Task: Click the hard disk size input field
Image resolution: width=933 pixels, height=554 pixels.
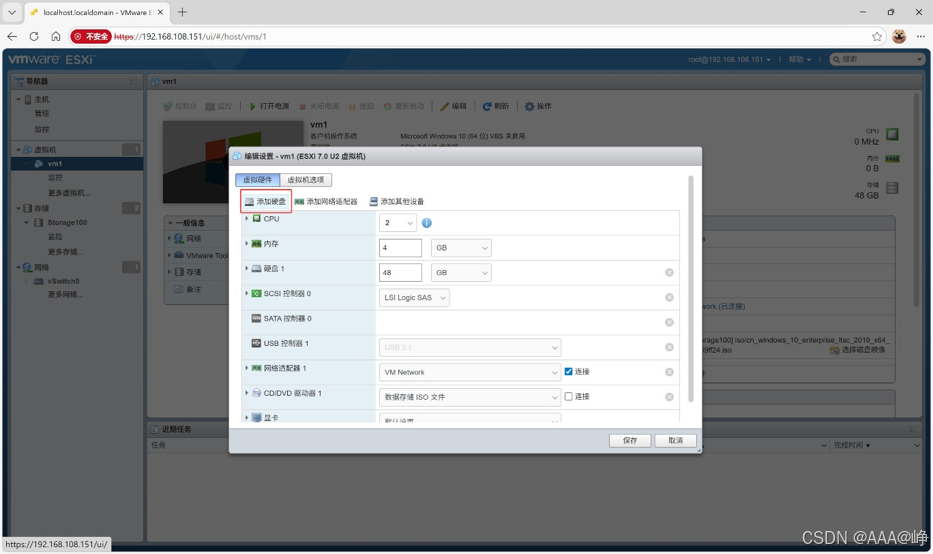Action: [400, 273]
